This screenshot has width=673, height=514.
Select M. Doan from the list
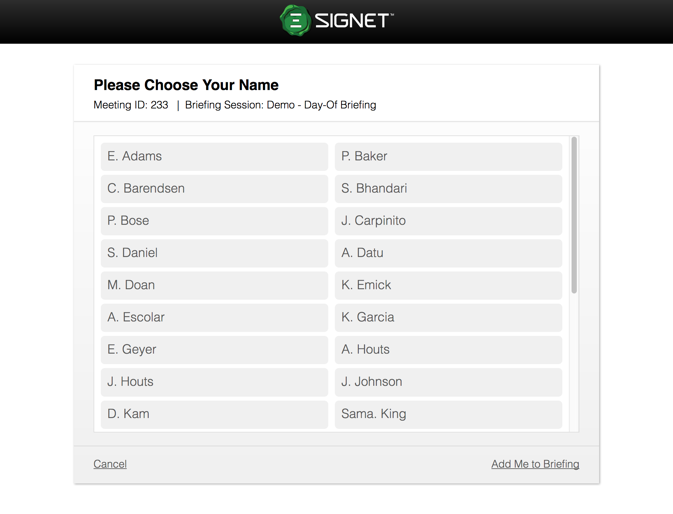pyautogui.click(x=214, y=285)
